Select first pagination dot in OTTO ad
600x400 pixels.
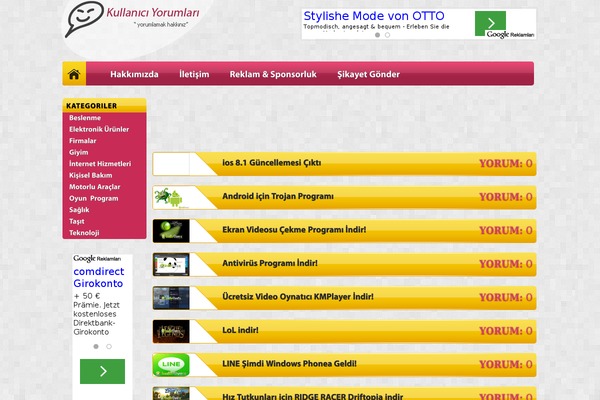(x=377, y=35)
